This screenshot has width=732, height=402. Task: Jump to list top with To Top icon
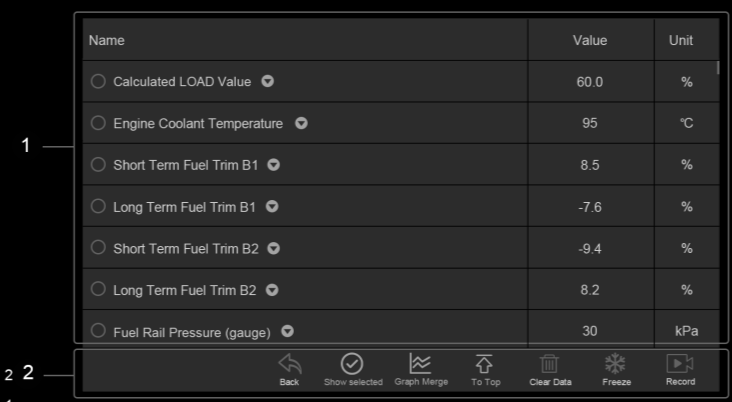484,364
